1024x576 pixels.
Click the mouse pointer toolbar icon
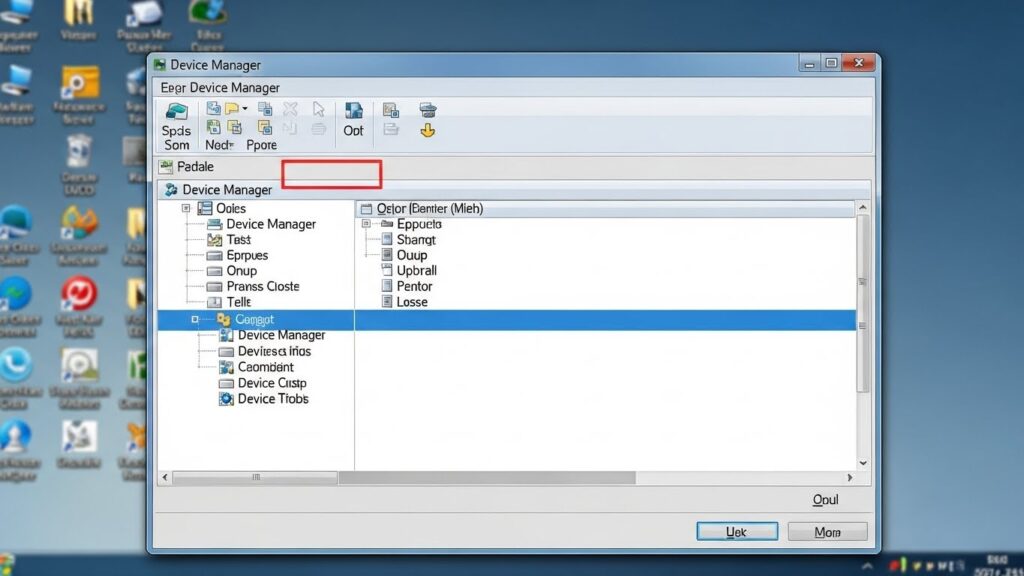pos(319,109)
